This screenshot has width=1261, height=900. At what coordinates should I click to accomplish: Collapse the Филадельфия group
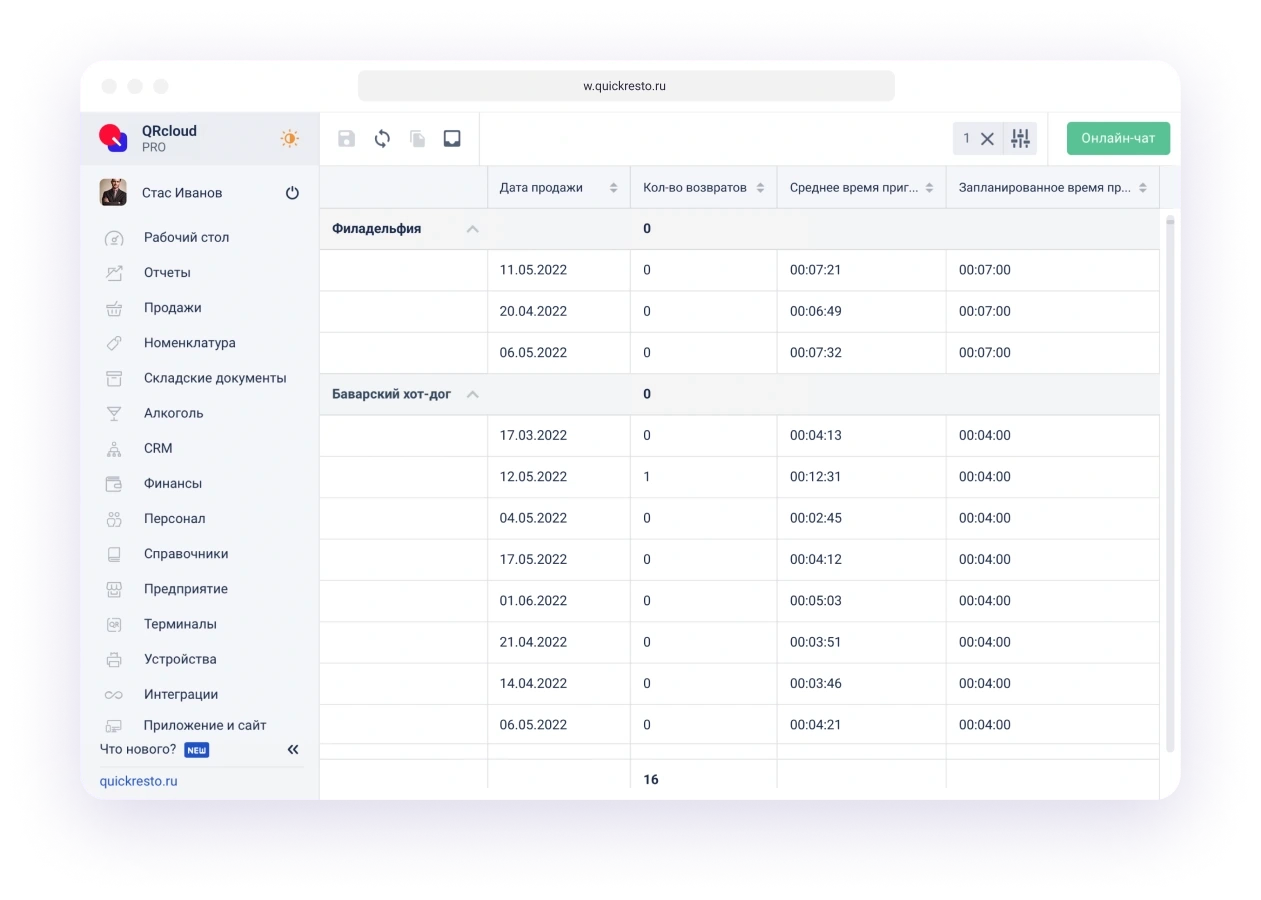472,228
